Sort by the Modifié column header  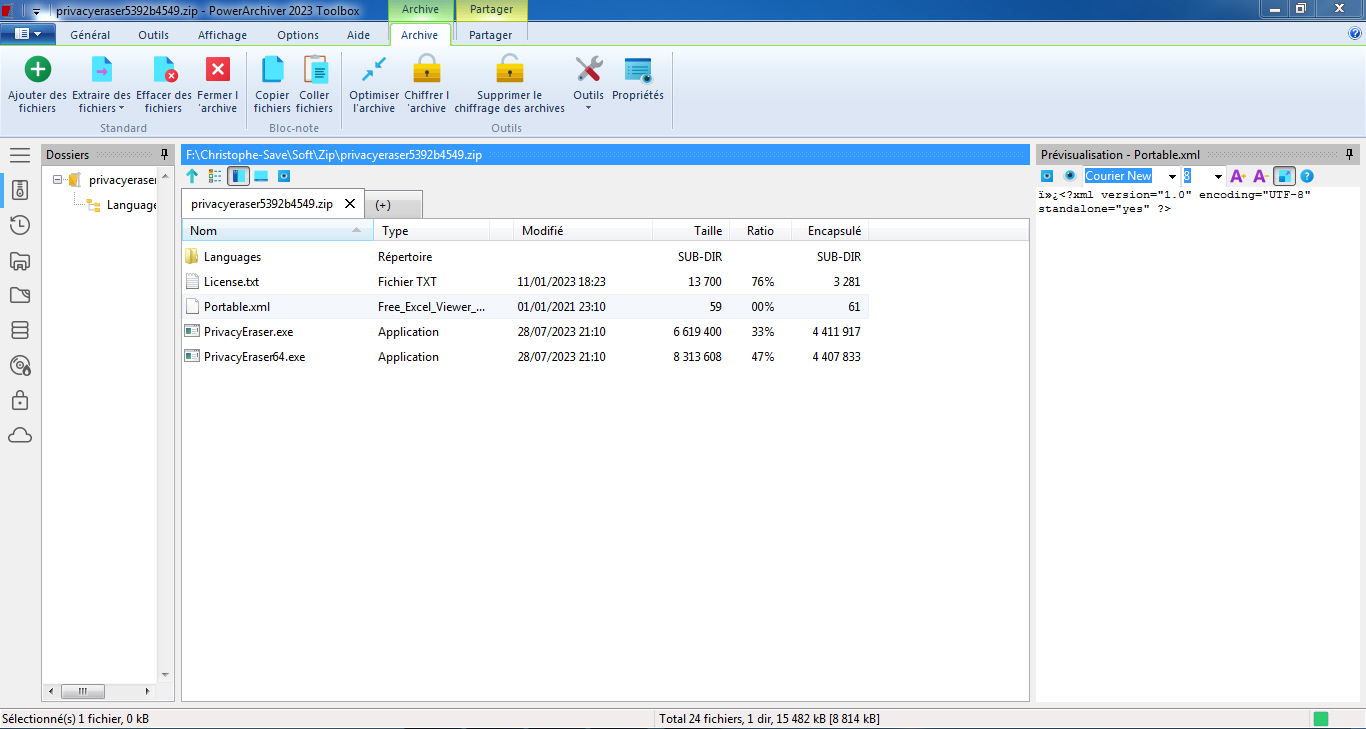pyautogui.click(x=583, y=231)
